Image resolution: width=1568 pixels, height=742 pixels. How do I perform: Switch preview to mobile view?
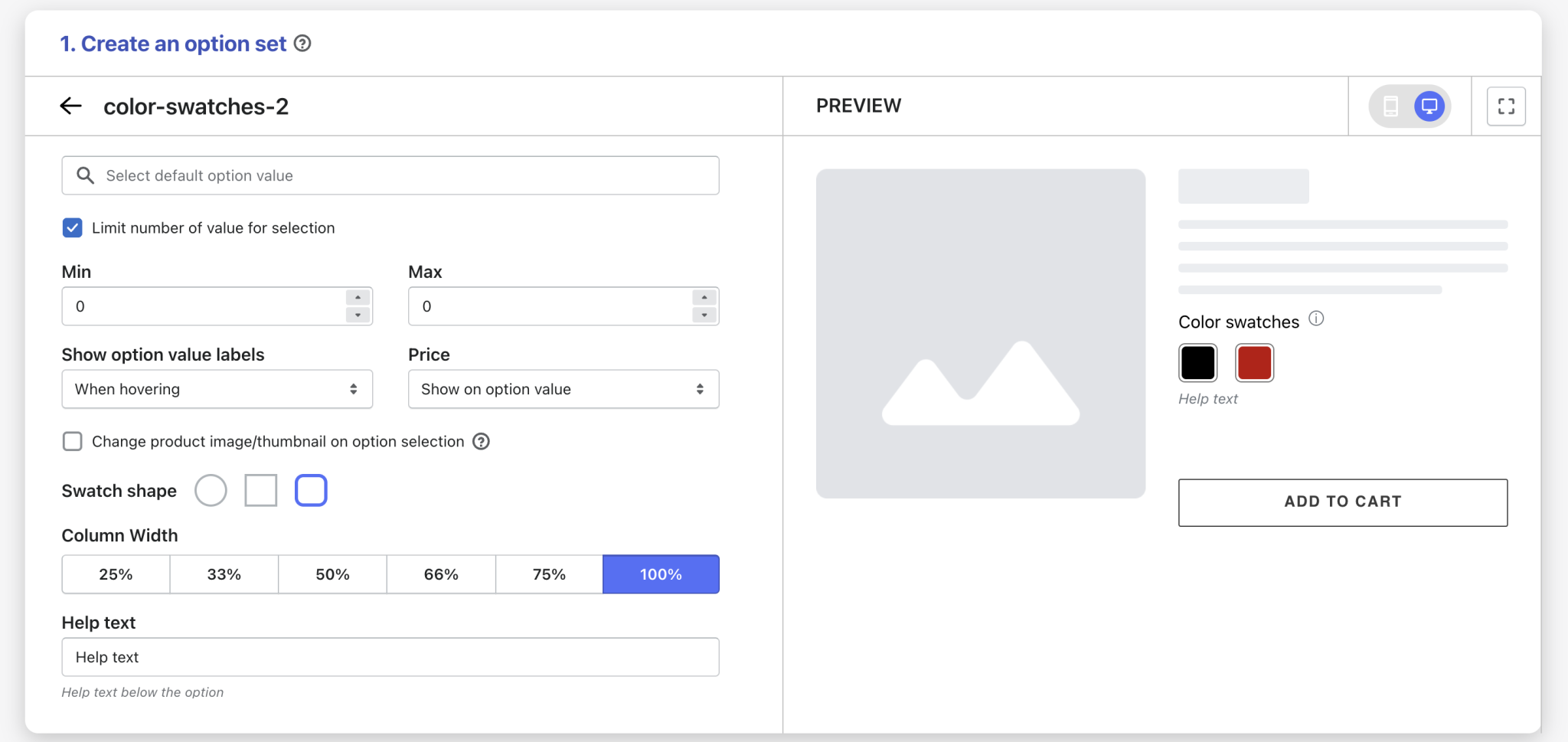[x=1390, y=106]
